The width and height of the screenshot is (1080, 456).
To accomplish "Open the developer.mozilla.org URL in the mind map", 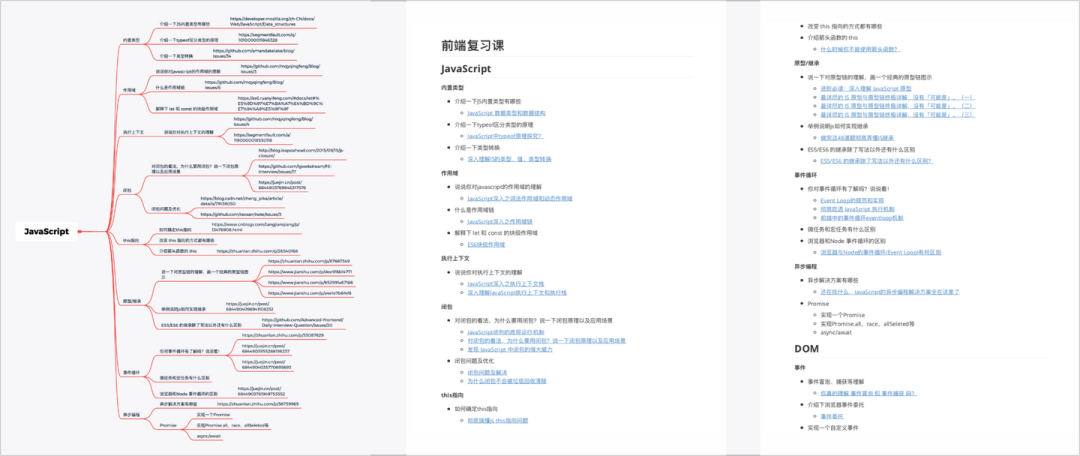I will [272, 21].
